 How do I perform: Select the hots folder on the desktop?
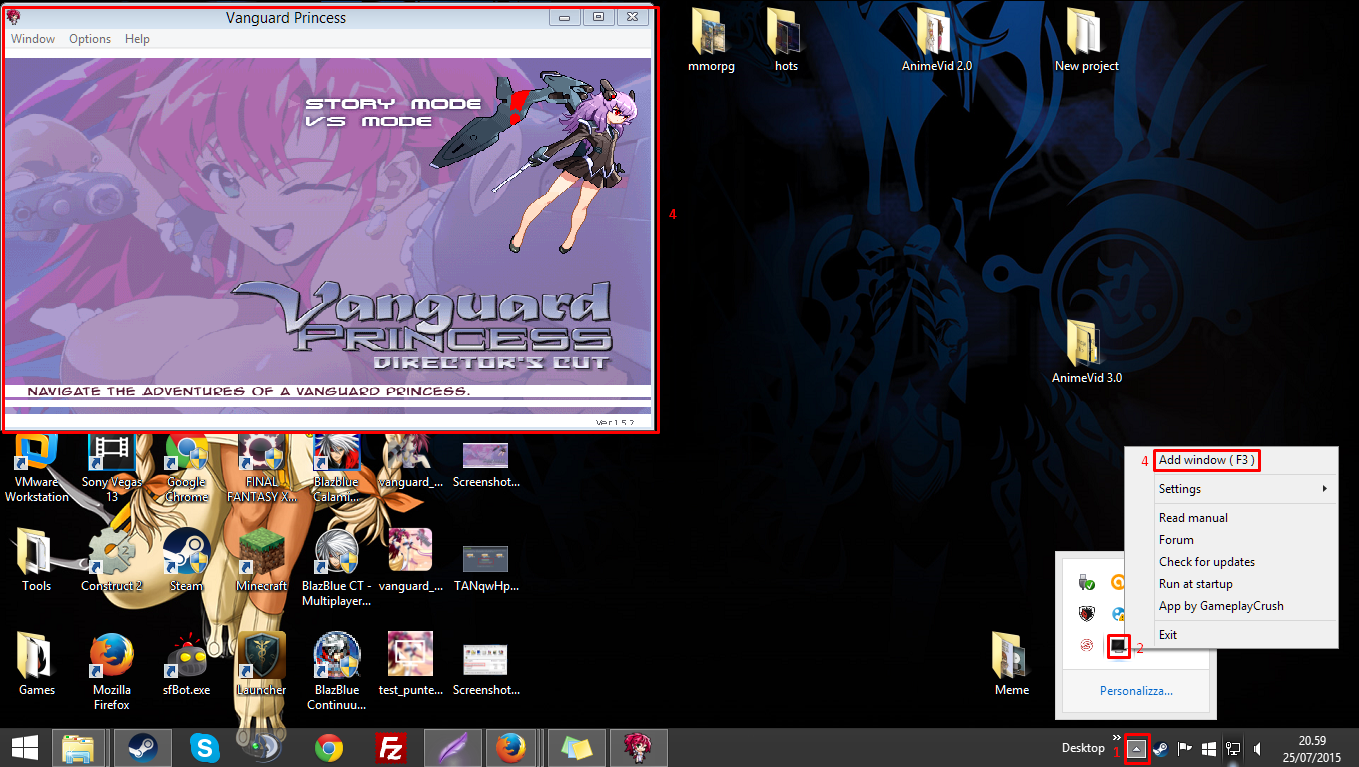coord(786,40)
